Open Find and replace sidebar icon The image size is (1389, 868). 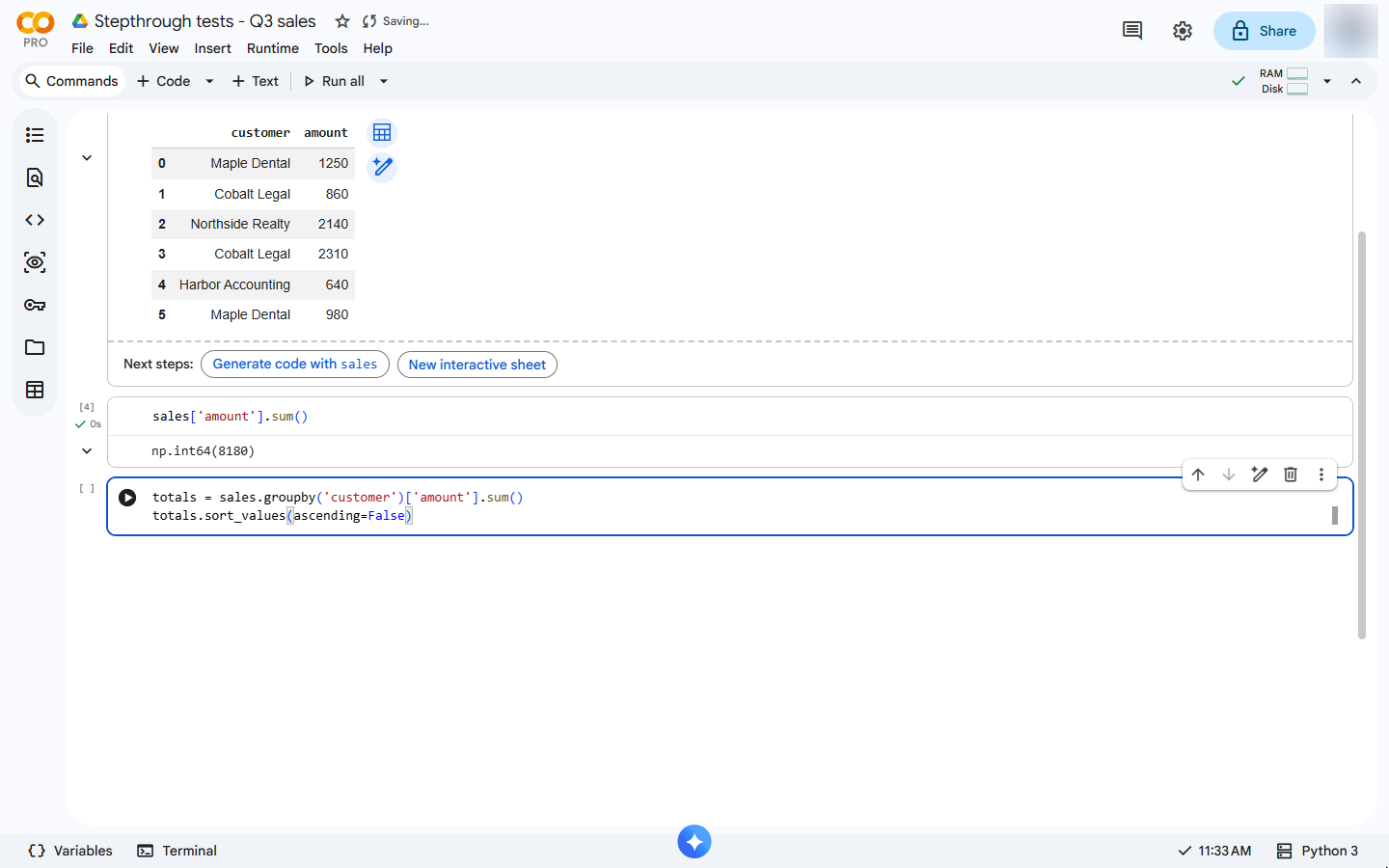pos(35,178)
